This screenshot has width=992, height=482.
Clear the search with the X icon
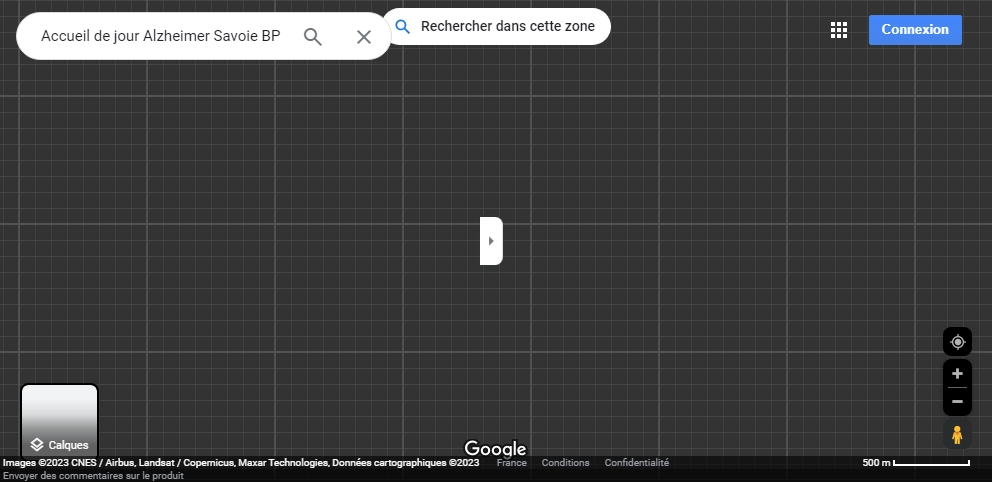coord(364,37)
